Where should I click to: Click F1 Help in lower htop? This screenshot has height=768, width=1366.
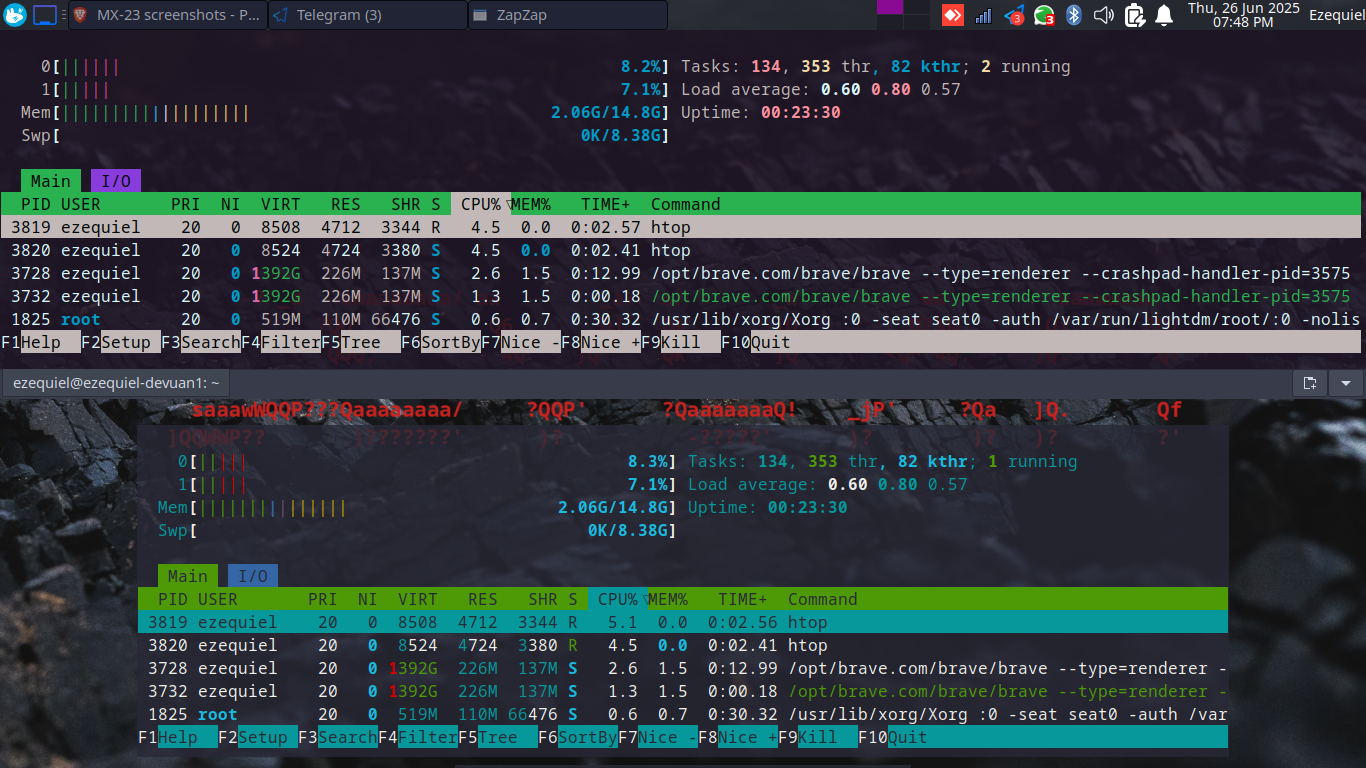click(178, 737)
